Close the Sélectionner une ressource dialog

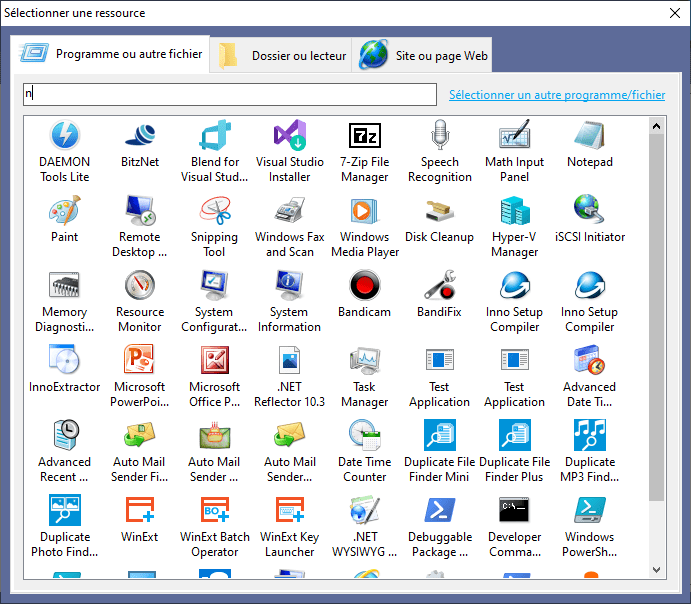click(x=674, y=13)
